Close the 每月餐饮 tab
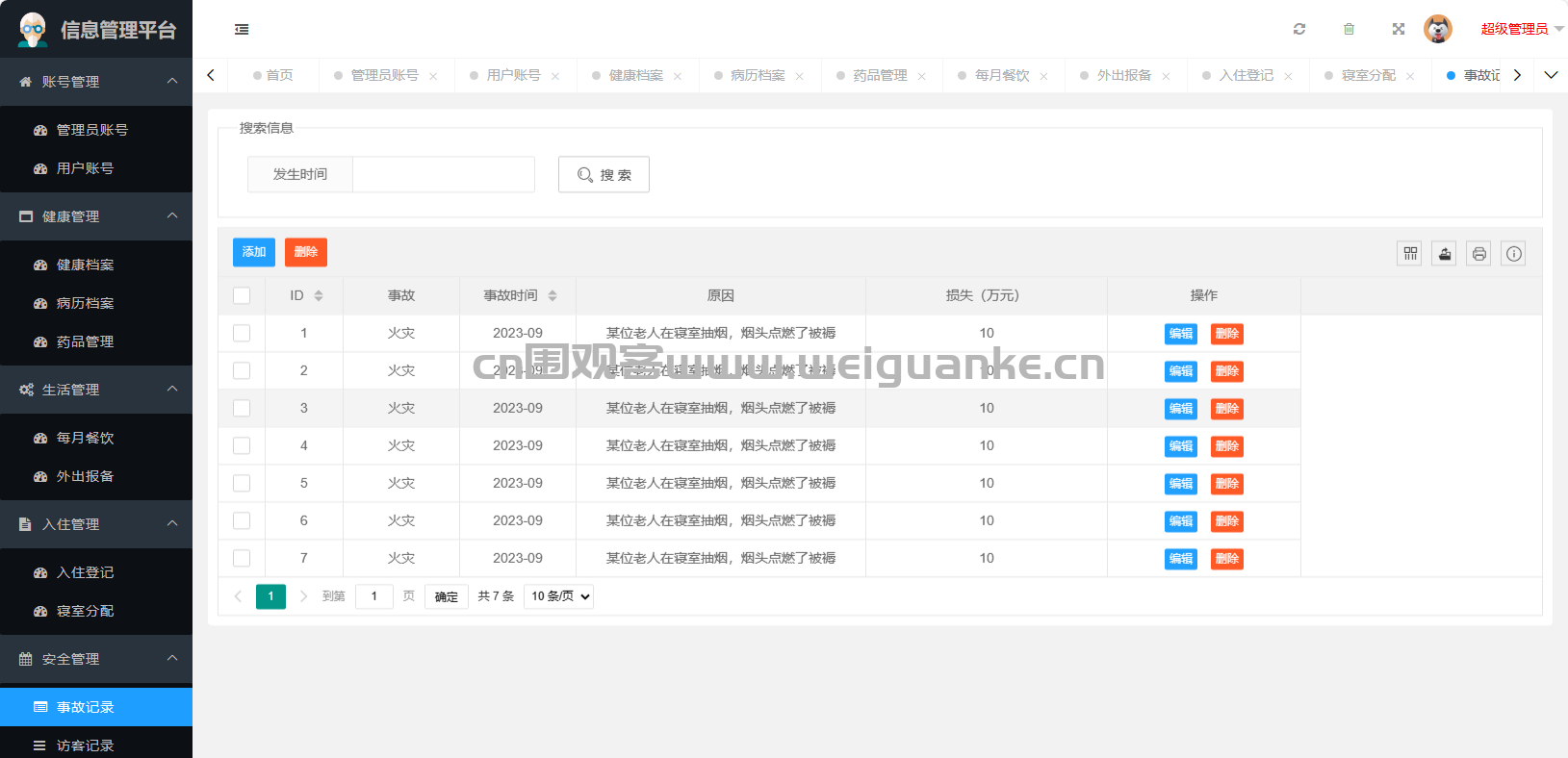Image resolution: width=1568 pixels, height=758 pixels. click(x=1043, y=76)
